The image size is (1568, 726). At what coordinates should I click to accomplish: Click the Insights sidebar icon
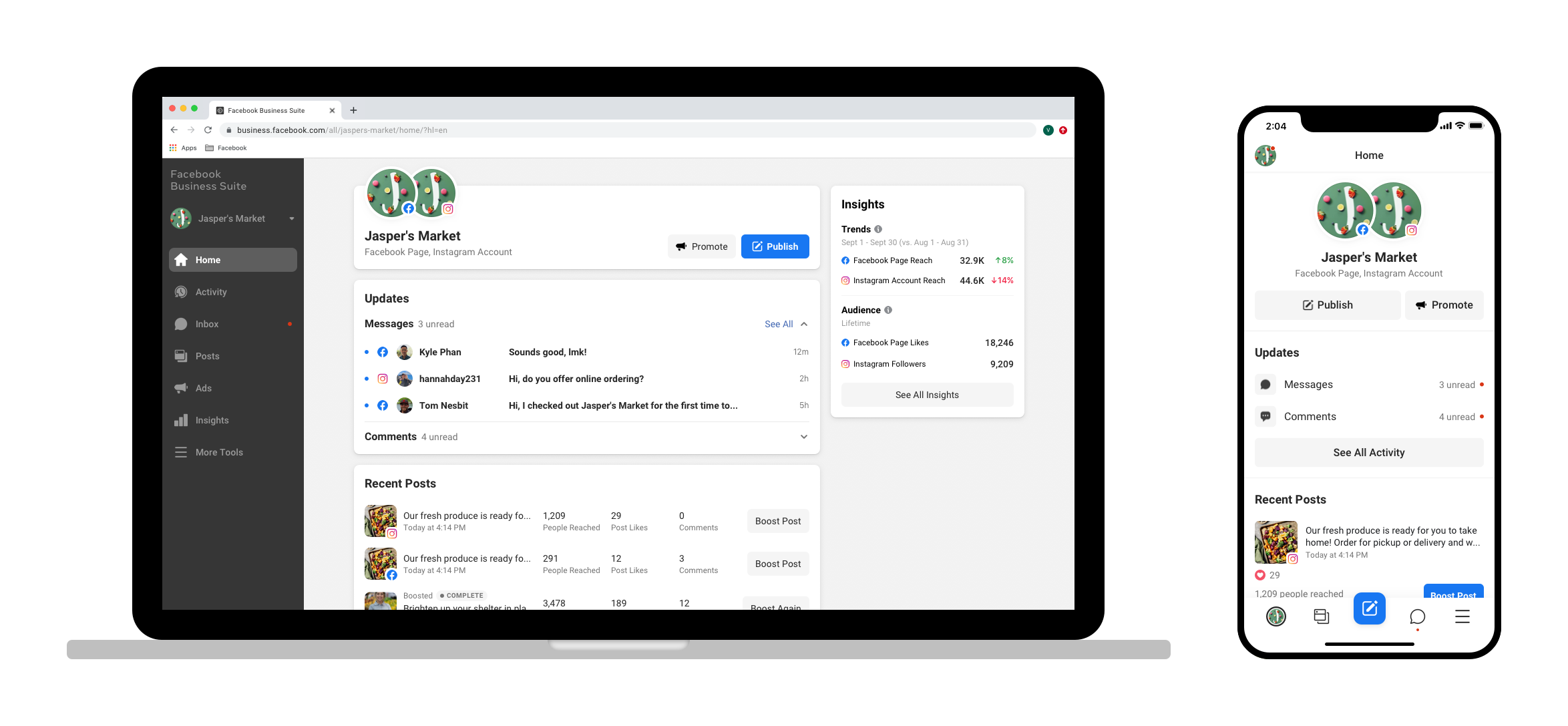180,419
